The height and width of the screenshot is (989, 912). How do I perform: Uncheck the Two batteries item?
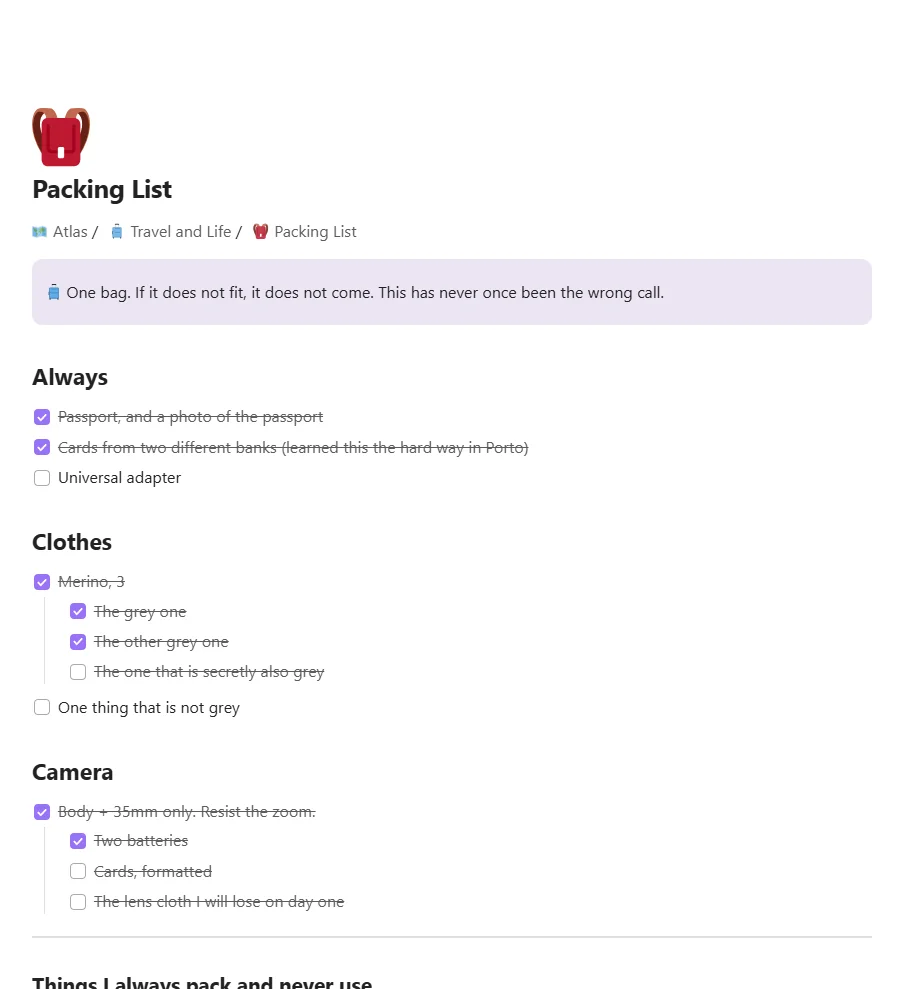(x=78, y=841)
